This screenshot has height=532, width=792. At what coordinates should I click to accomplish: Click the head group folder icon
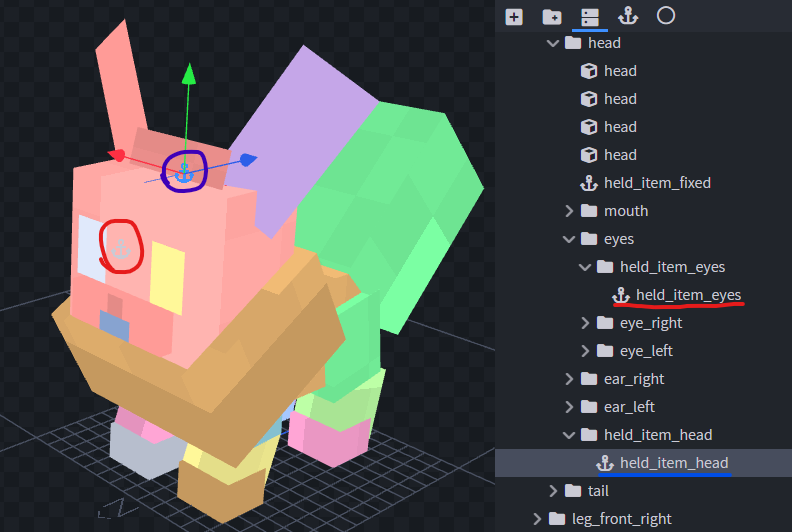click(573, 42)
